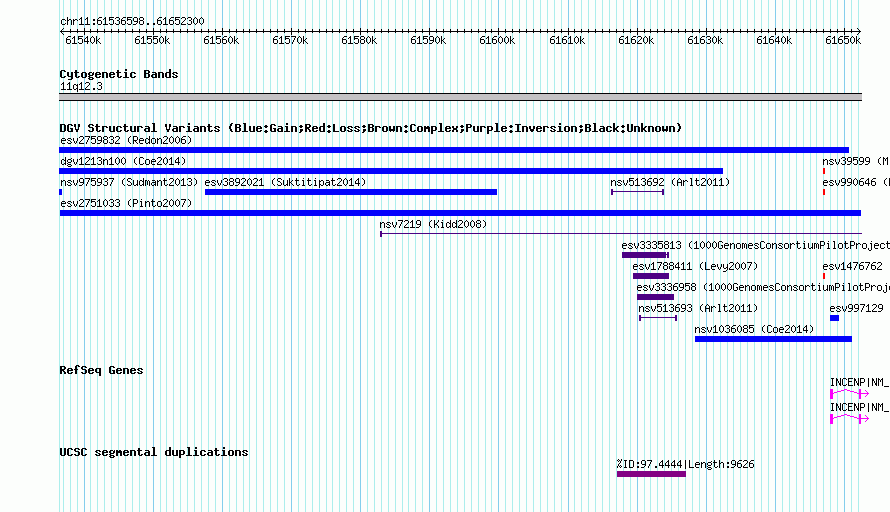
Task: Click the 61550k ruler tick label
Action: pos(152,40)
